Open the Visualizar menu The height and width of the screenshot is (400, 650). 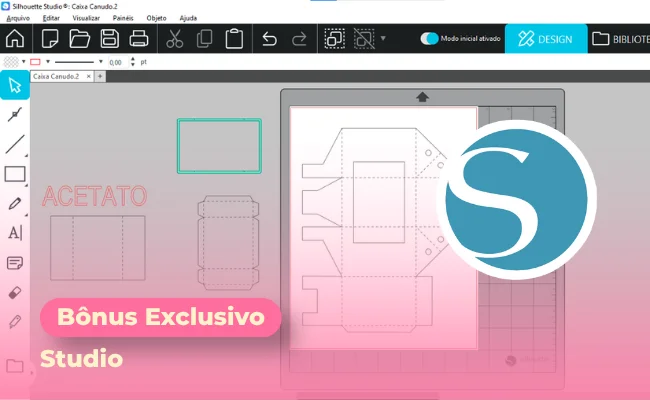tap(86, 18)
